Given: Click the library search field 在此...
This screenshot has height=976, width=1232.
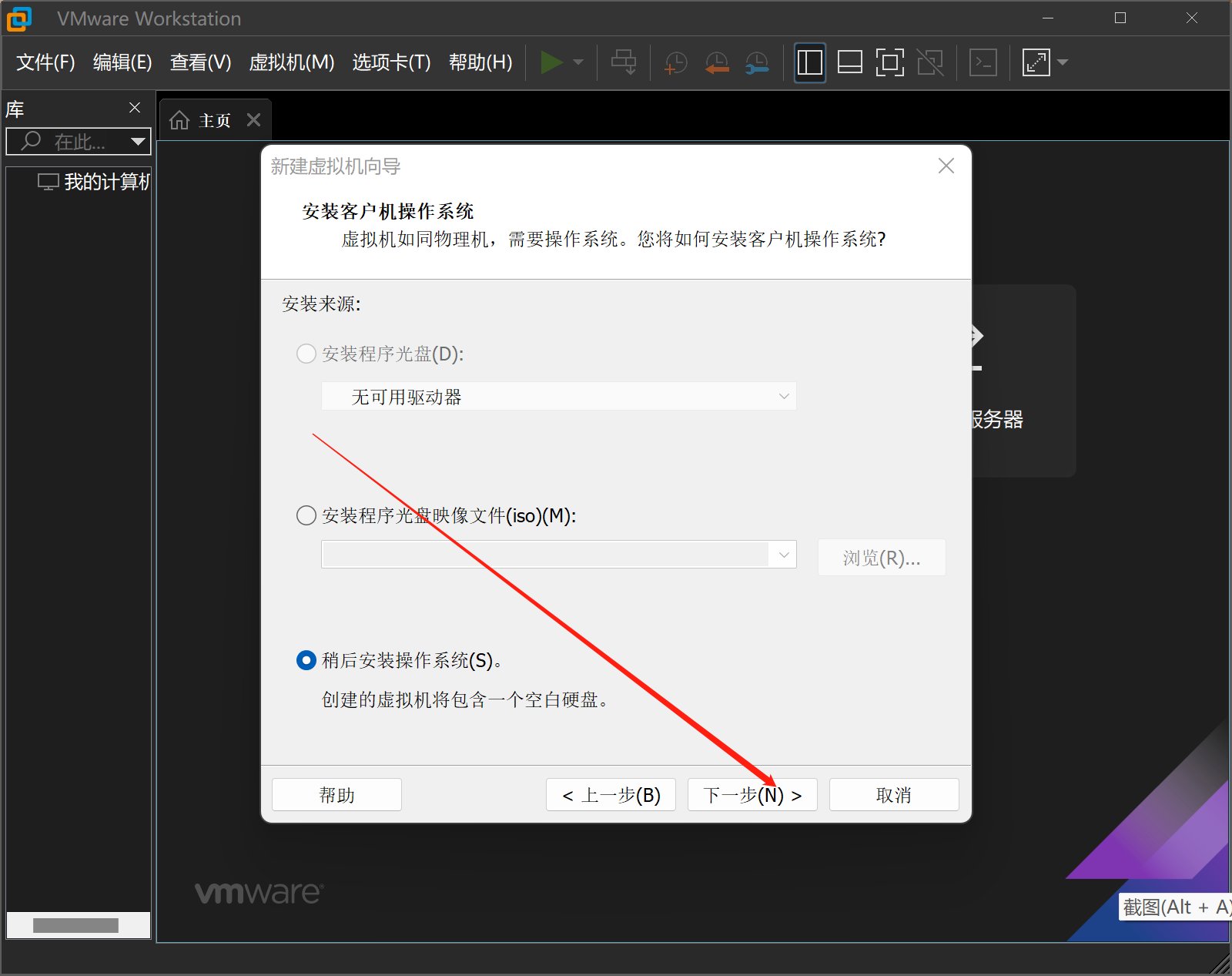Looking at the screenshot, I should (x=79, y=141).
